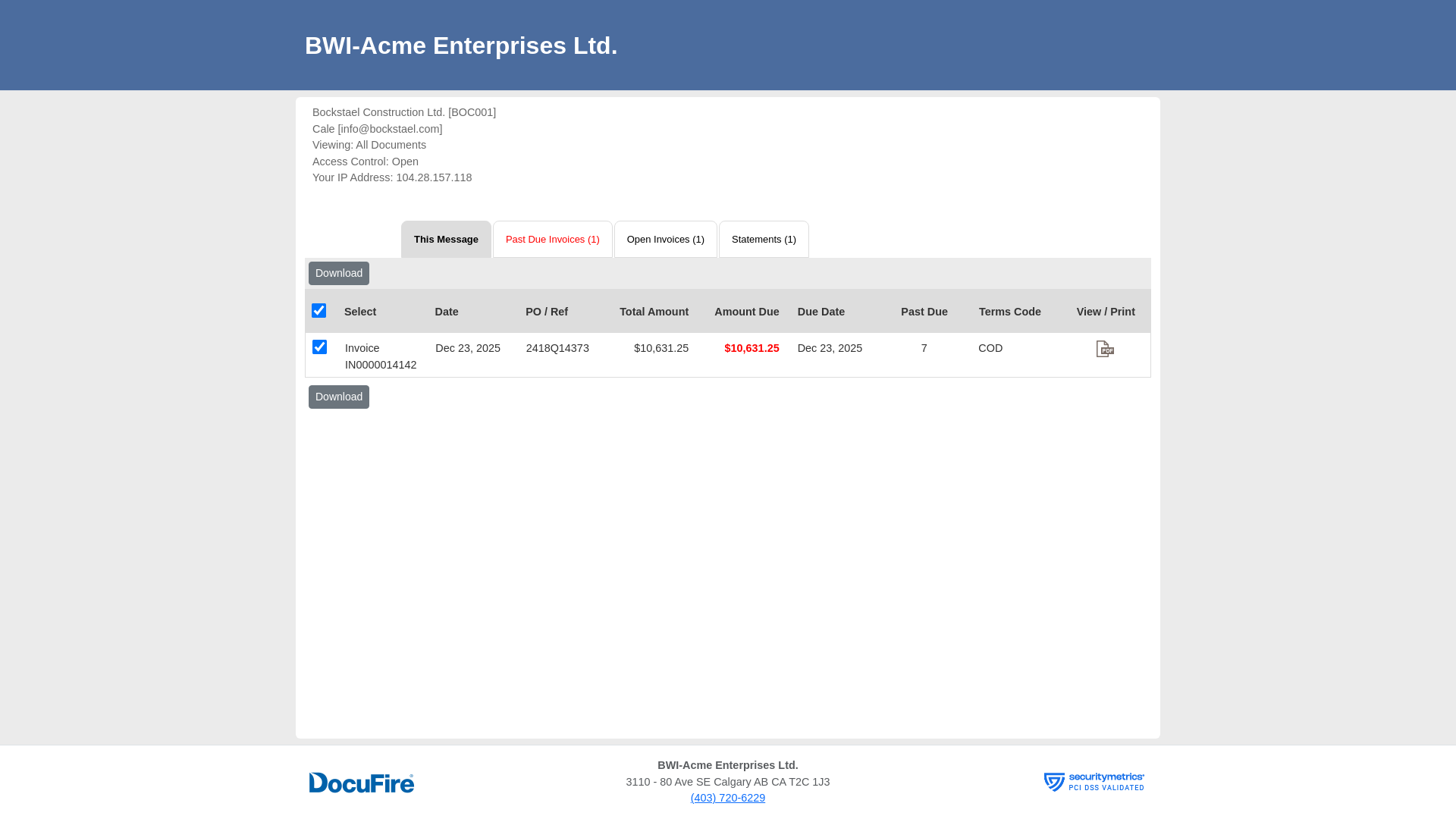Click the Due Date column header

pos(821,312)
